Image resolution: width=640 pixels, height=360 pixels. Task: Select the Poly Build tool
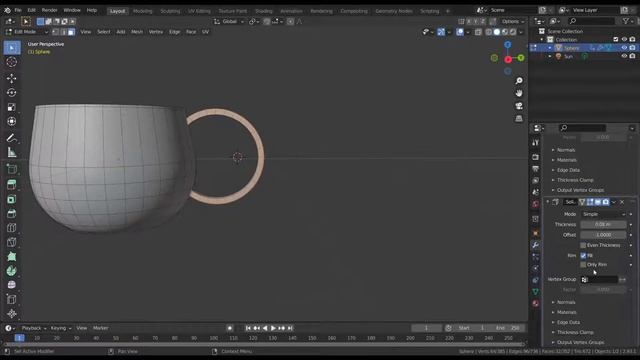coord(12,256)
